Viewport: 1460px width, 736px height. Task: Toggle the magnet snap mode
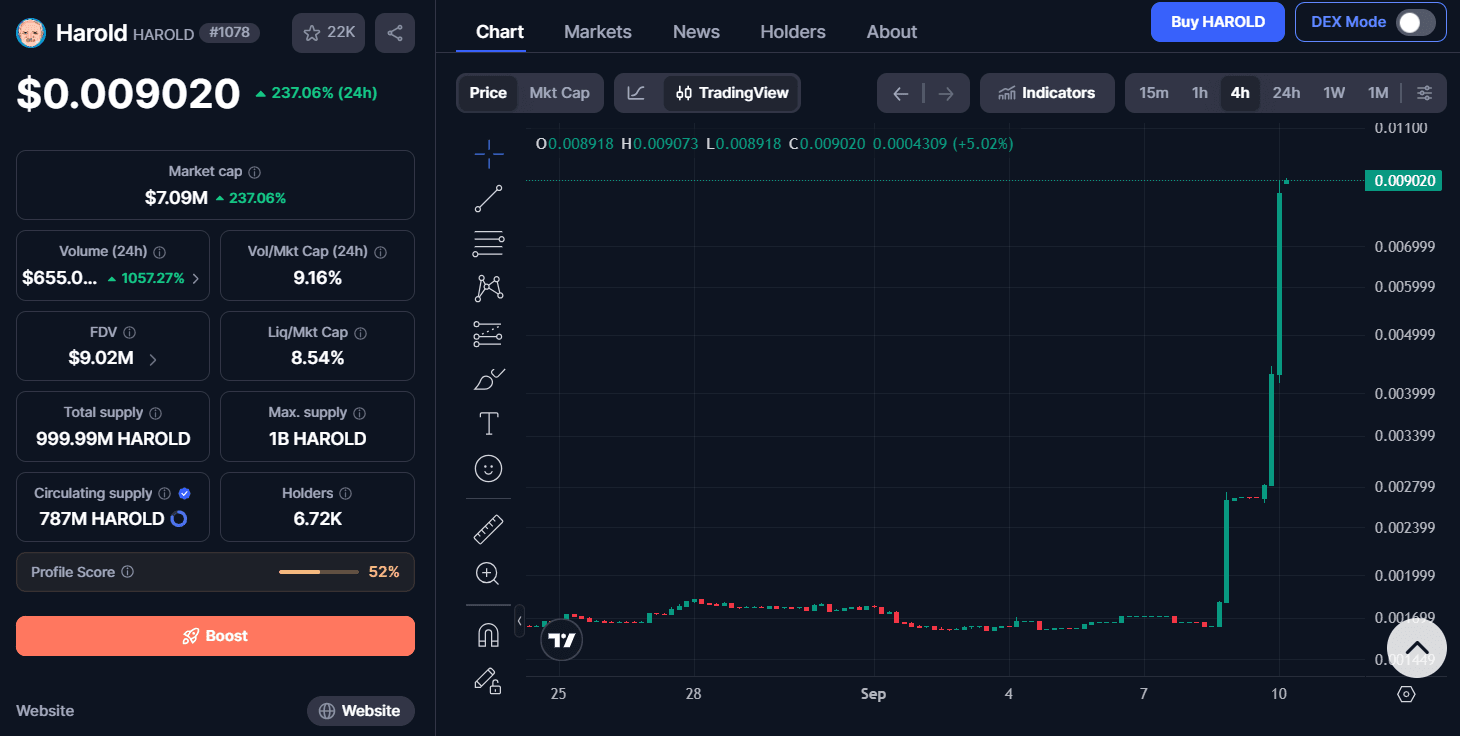pyautogui.click(x=488, y=635)
